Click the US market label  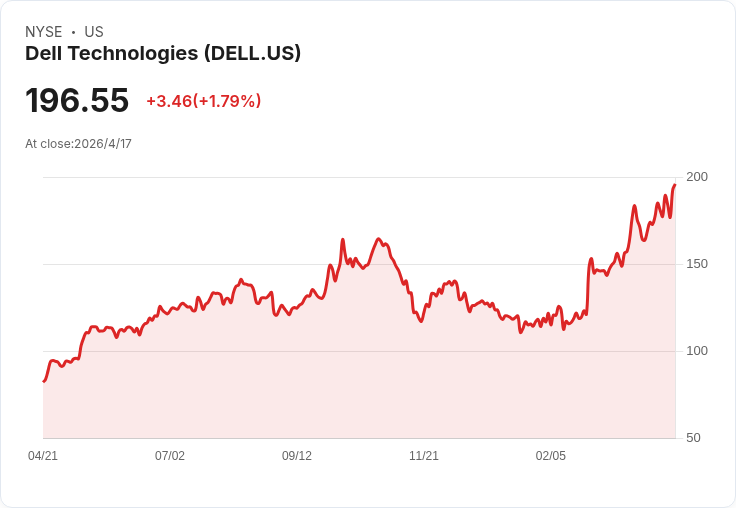click(x=94, y=32)
